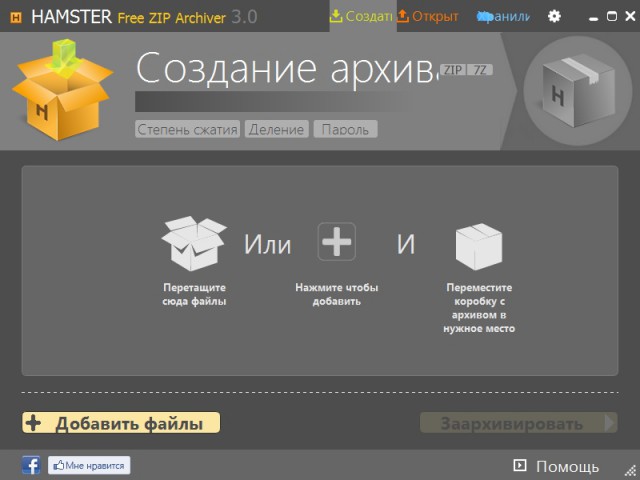Open settings with the gear icon
Viewport: 640px width, 480px height.
(x=554, y=16)
